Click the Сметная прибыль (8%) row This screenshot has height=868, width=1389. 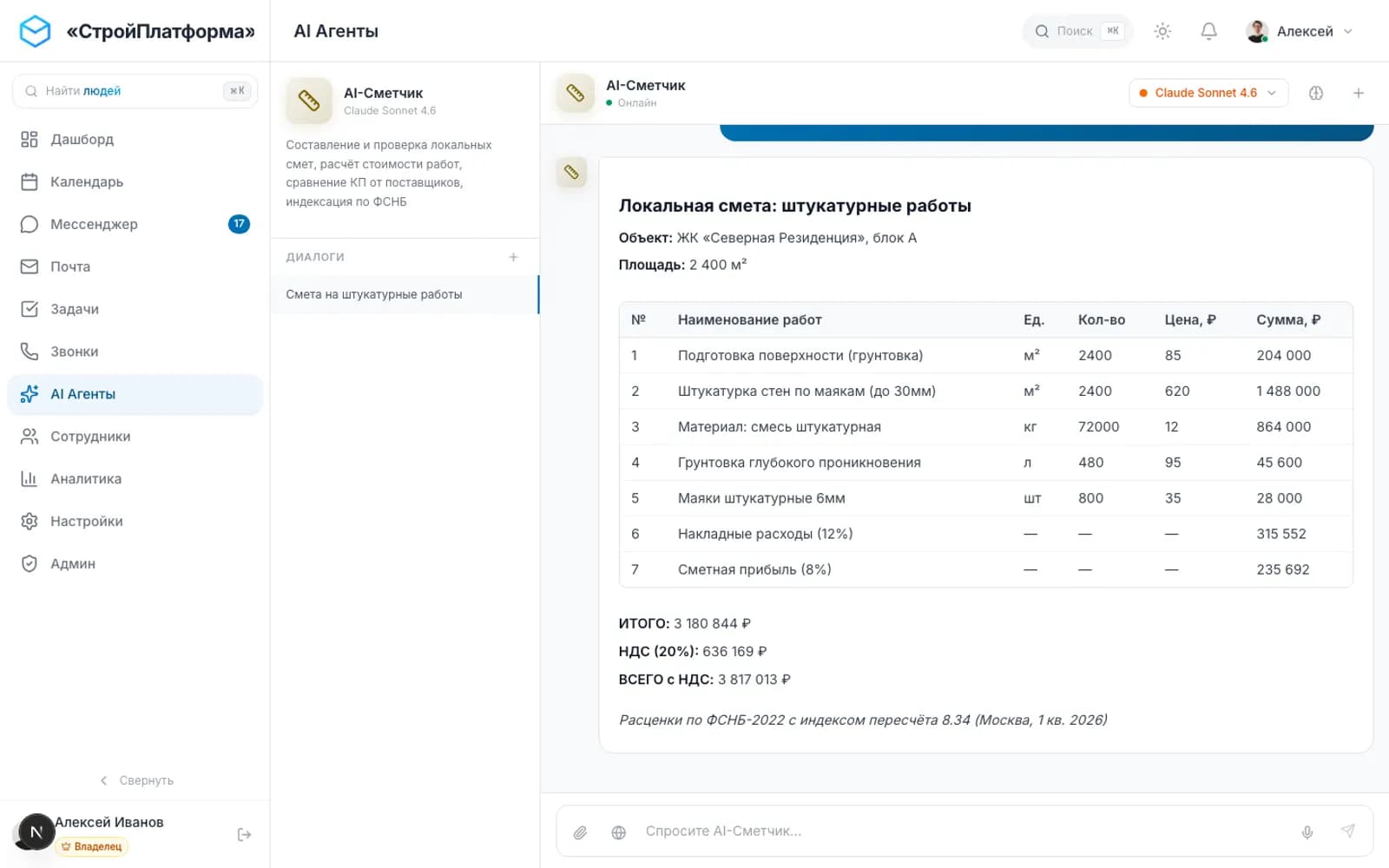click(985, 569)
